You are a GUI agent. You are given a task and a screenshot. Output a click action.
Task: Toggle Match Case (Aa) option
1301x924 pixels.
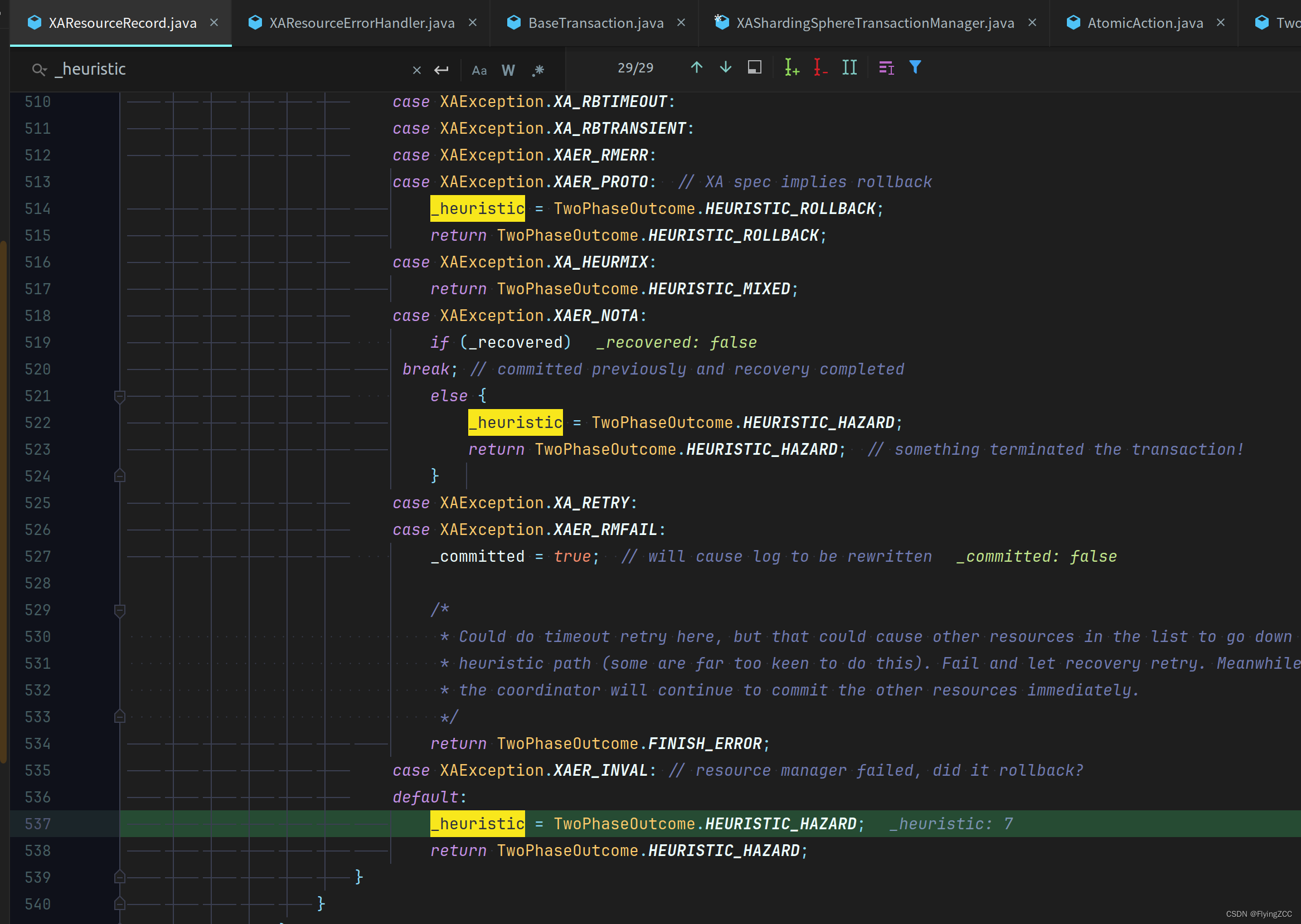click(479, 70)
